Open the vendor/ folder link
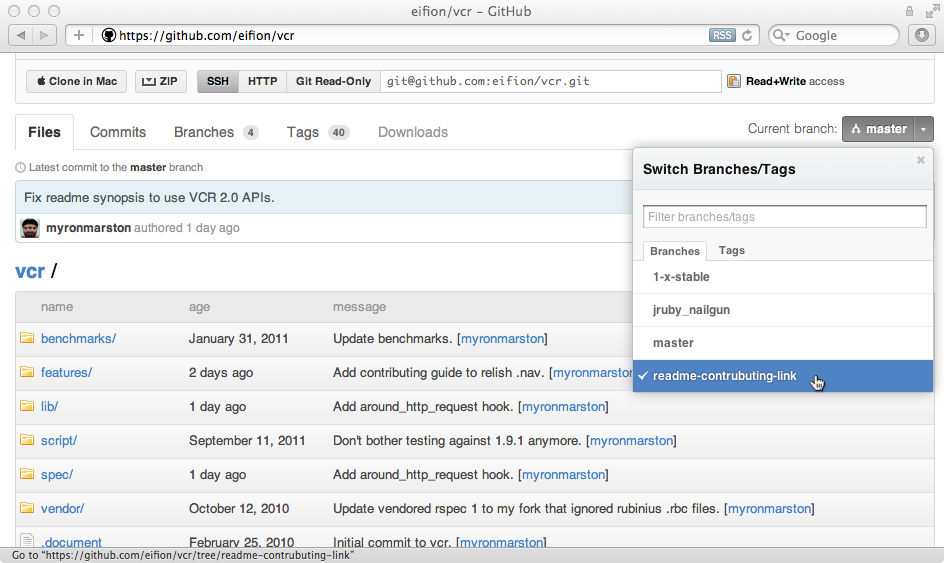The image size is (944, 563). [63, 508]
